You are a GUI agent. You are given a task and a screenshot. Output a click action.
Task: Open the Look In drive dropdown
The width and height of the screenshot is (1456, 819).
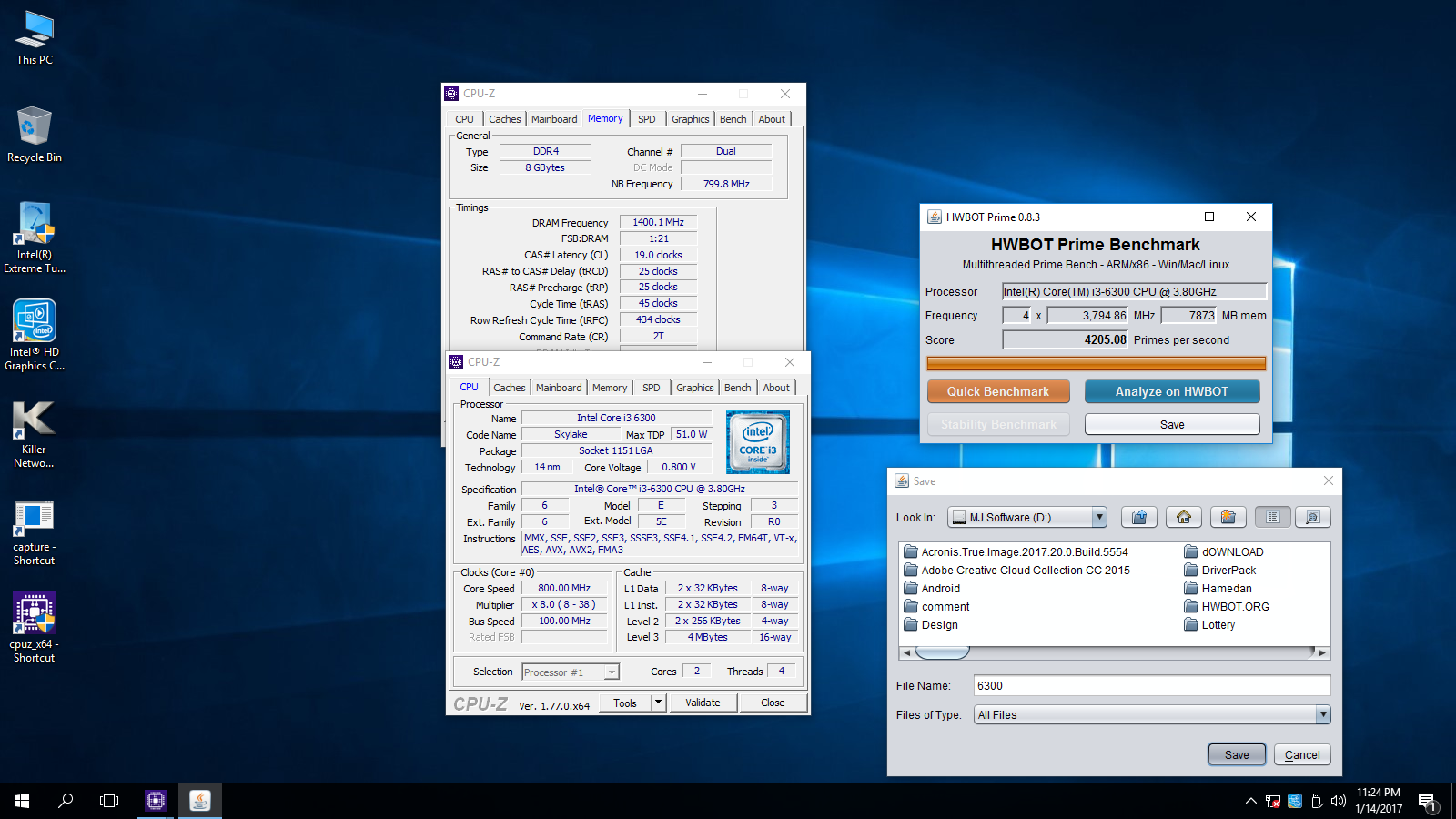point(1099,517)
